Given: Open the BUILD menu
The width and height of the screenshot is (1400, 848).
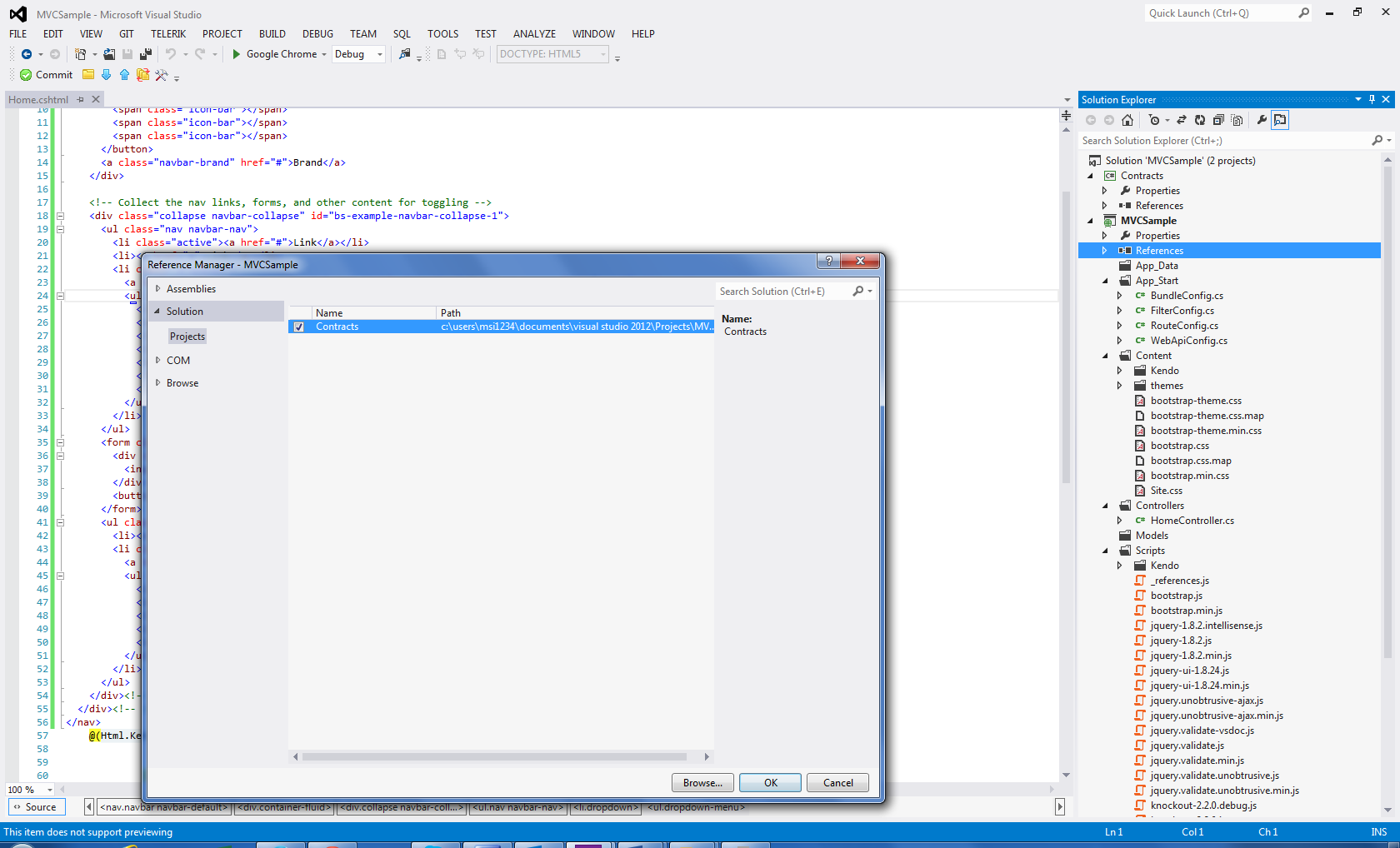Looking at the screenshot, I should [x=272, y=34].
